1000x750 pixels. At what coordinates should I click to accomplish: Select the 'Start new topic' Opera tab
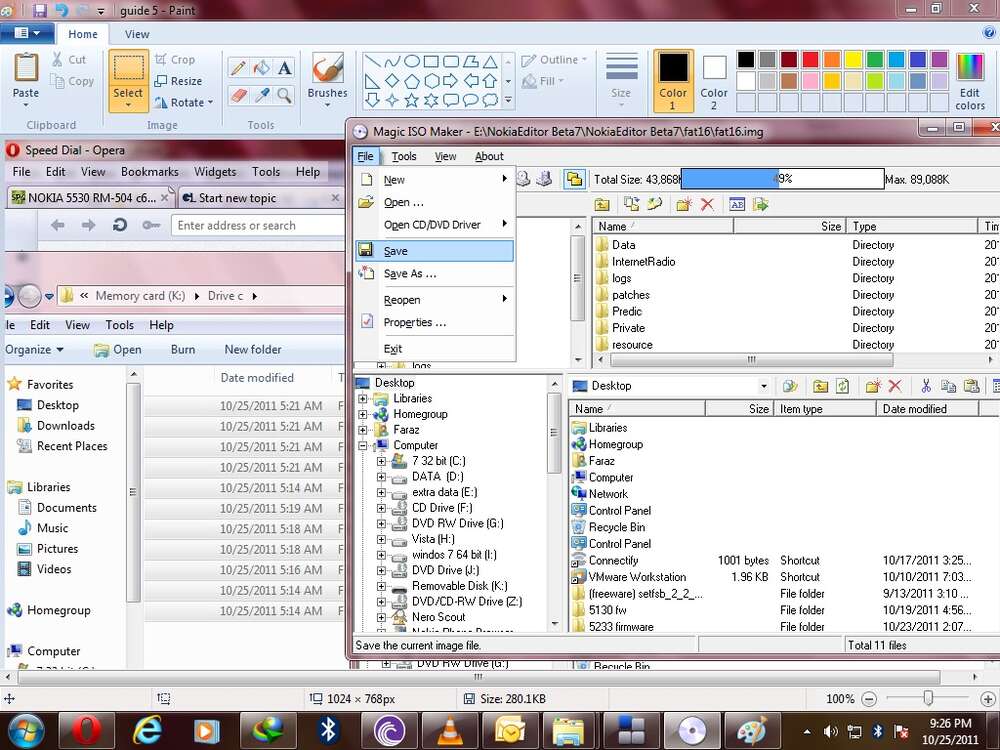260,198
